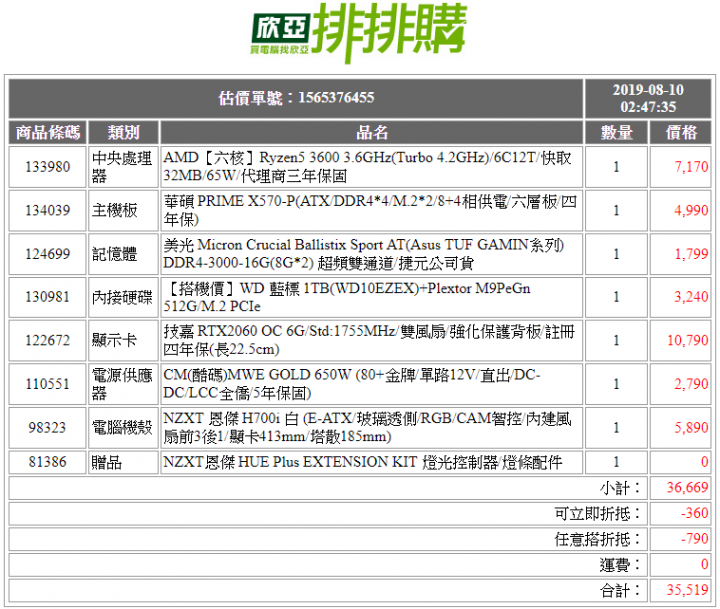
Task: Click the 可立即折抵 label
Action: coord(597,513)
